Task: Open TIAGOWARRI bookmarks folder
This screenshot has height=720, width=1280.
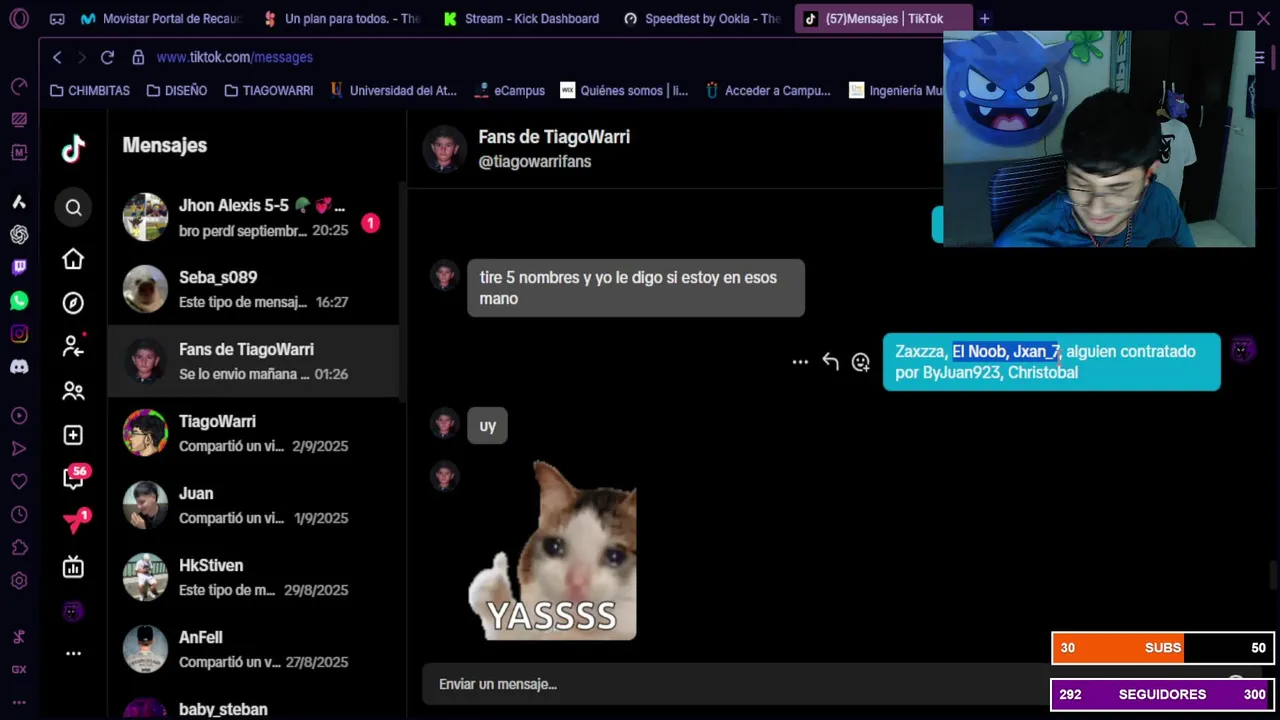Action: pos(269,90)
